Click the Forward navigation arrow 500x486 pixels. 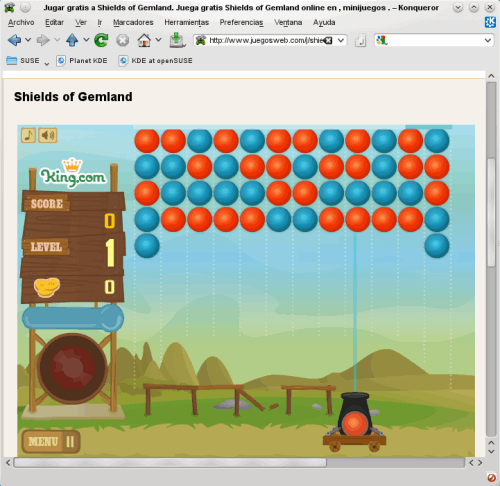[x=43, y=40]
